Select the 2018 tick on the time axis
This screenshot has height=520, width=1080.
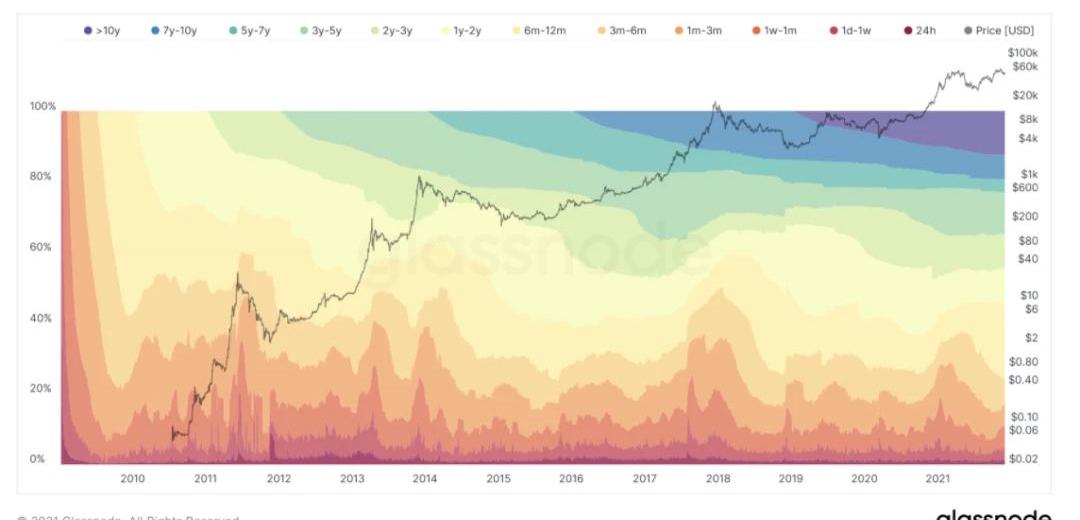[718, 479]
